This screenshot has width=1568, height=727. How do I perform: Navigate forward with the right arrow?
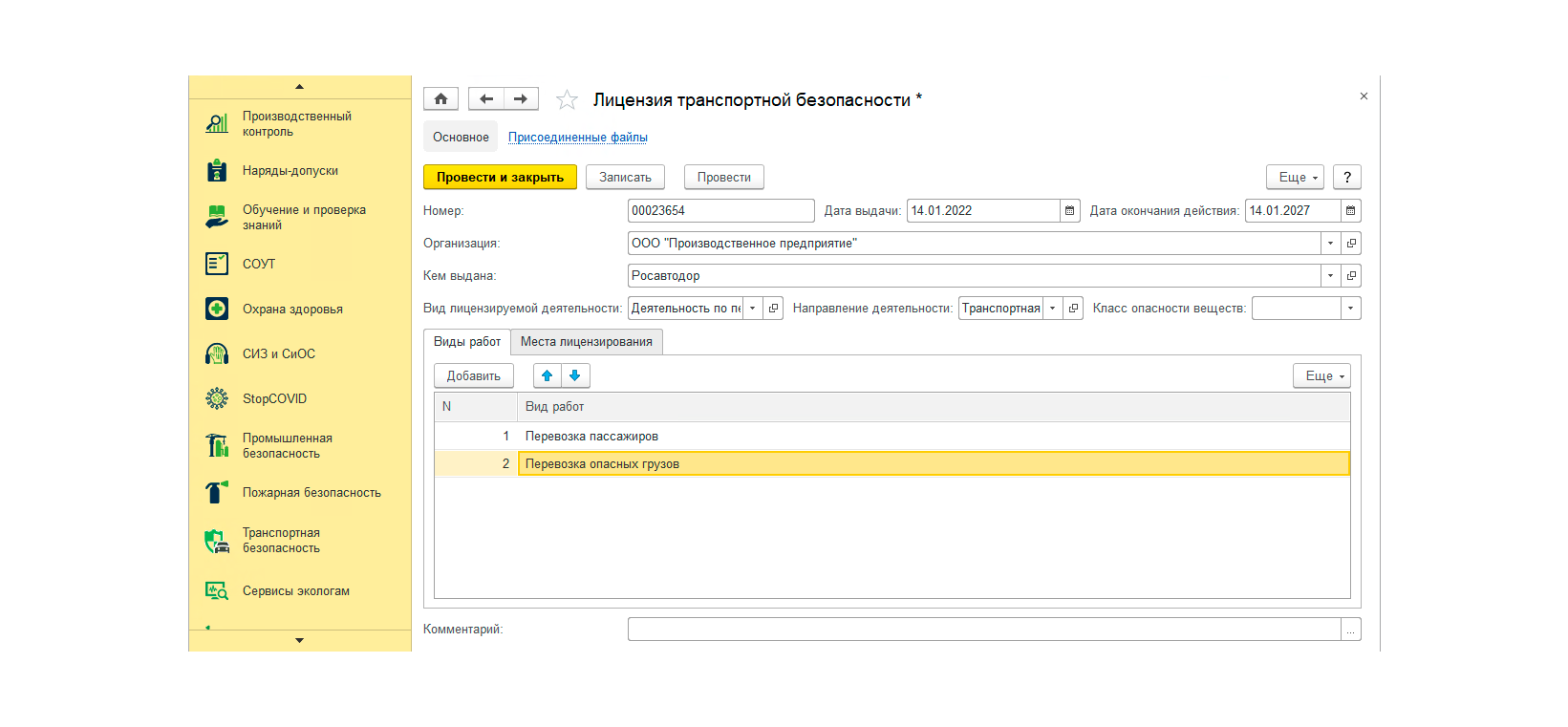521,99
